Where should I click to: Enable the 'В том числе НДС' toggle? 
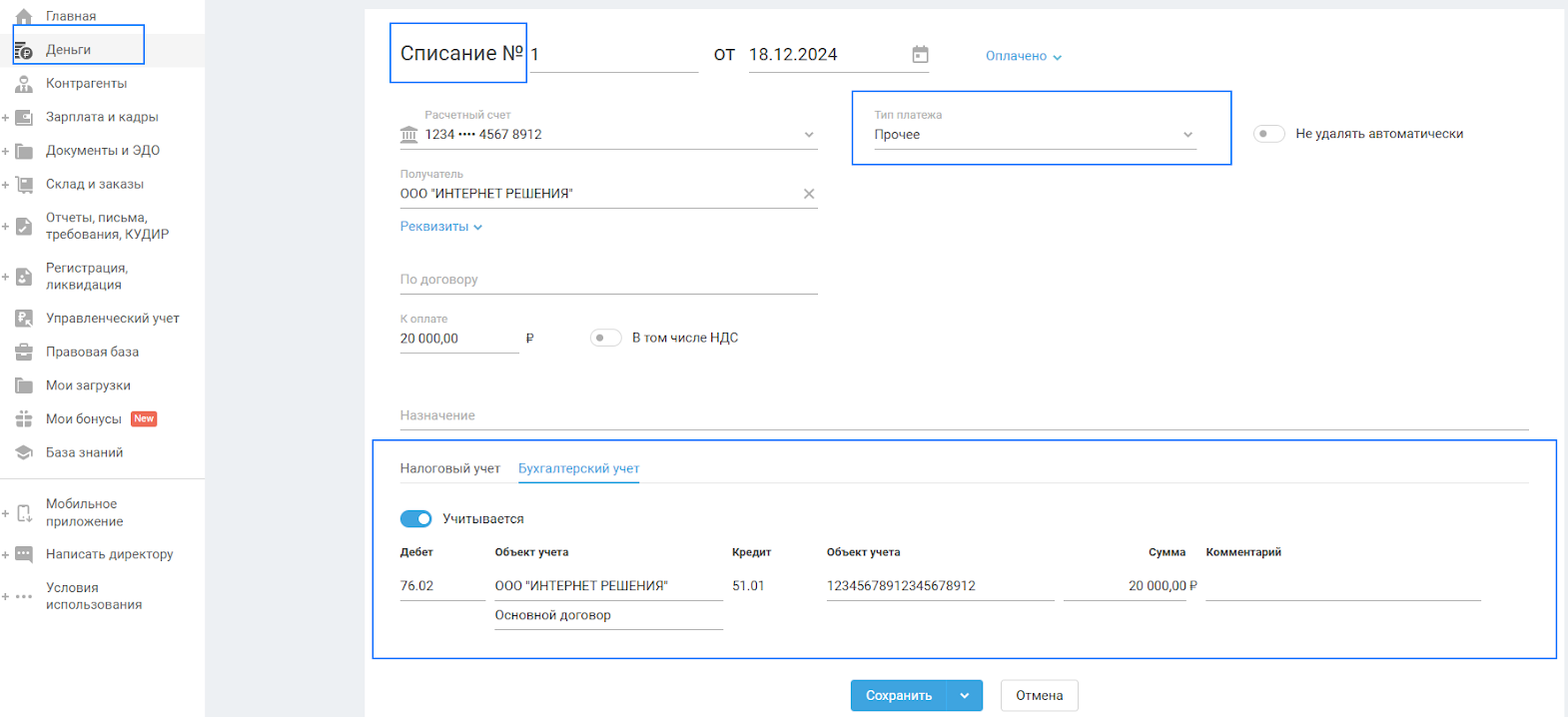[605, 339]
